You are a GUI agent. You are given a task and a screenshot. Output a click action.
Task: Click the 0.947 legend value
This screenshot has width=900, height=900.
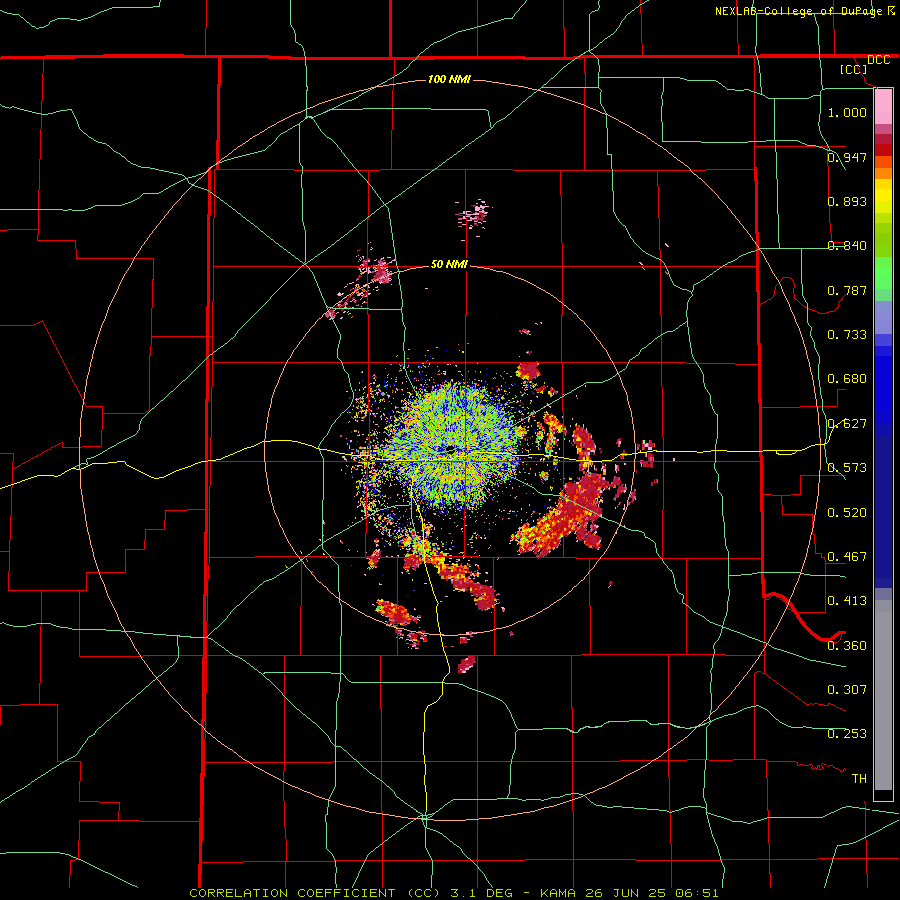pos(847,157)
